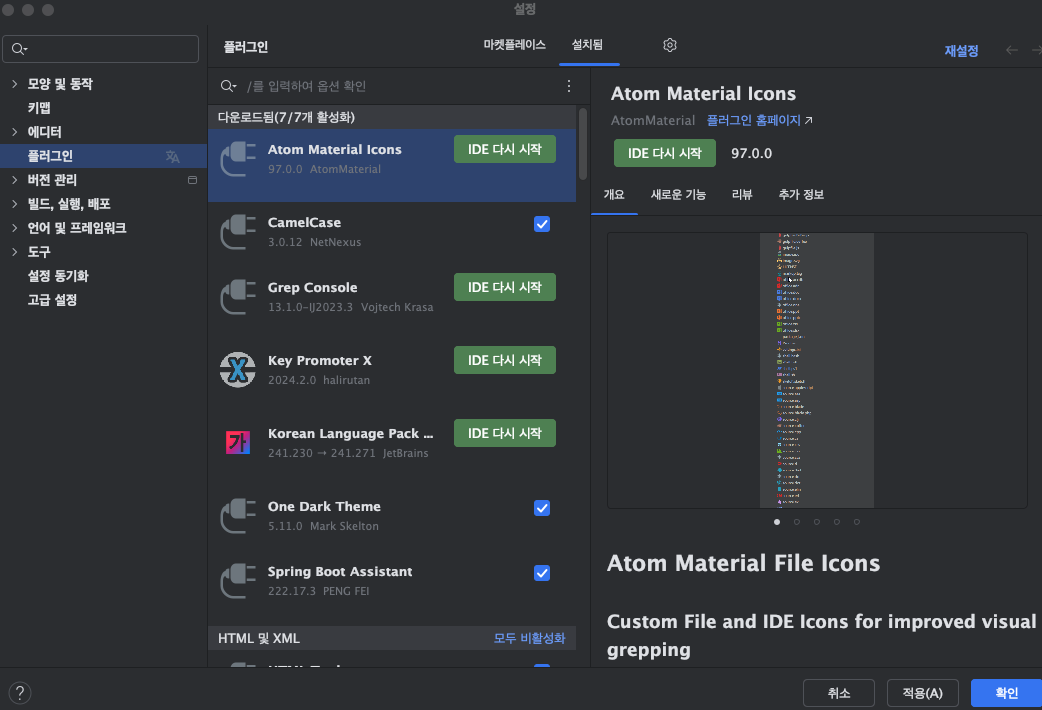1042x710 pixels.
Task: Click the One Dark Theme plugin icon
Action: click(x=238, y=516)
